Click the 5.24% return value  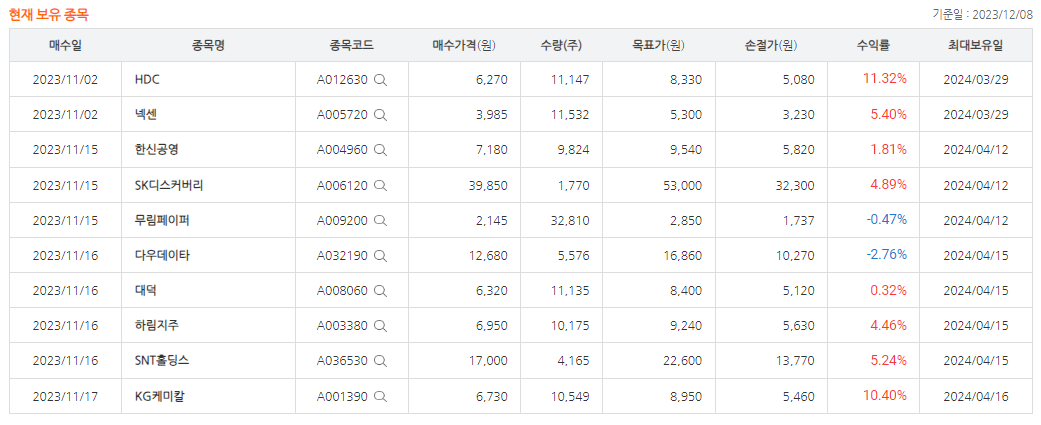tap(888, 361)
